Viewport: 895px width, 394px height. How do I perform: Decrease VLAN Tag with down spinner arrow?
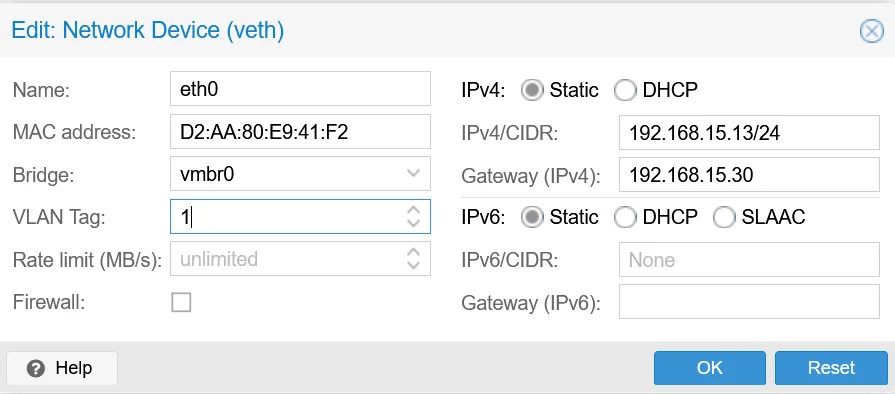(x=413, y=223)
